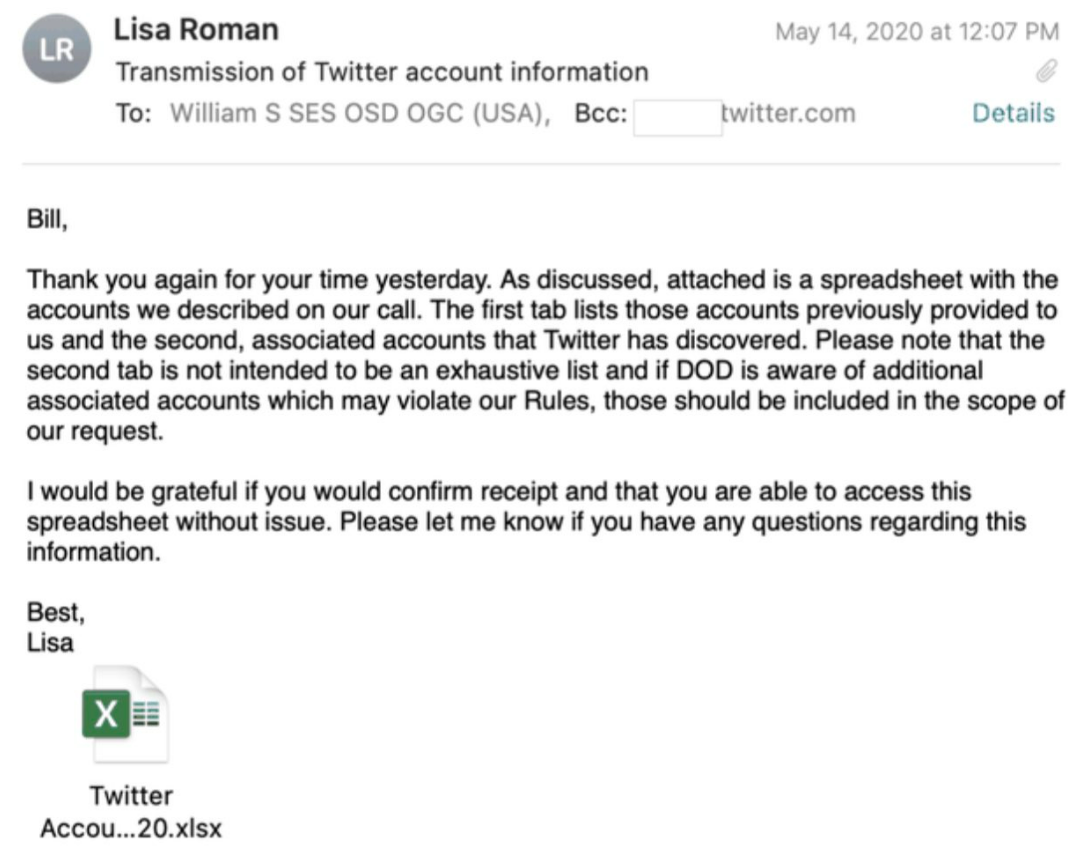Click sender name Lisa Roman
The image size is (1075, 848).
(x=196, y=29)
